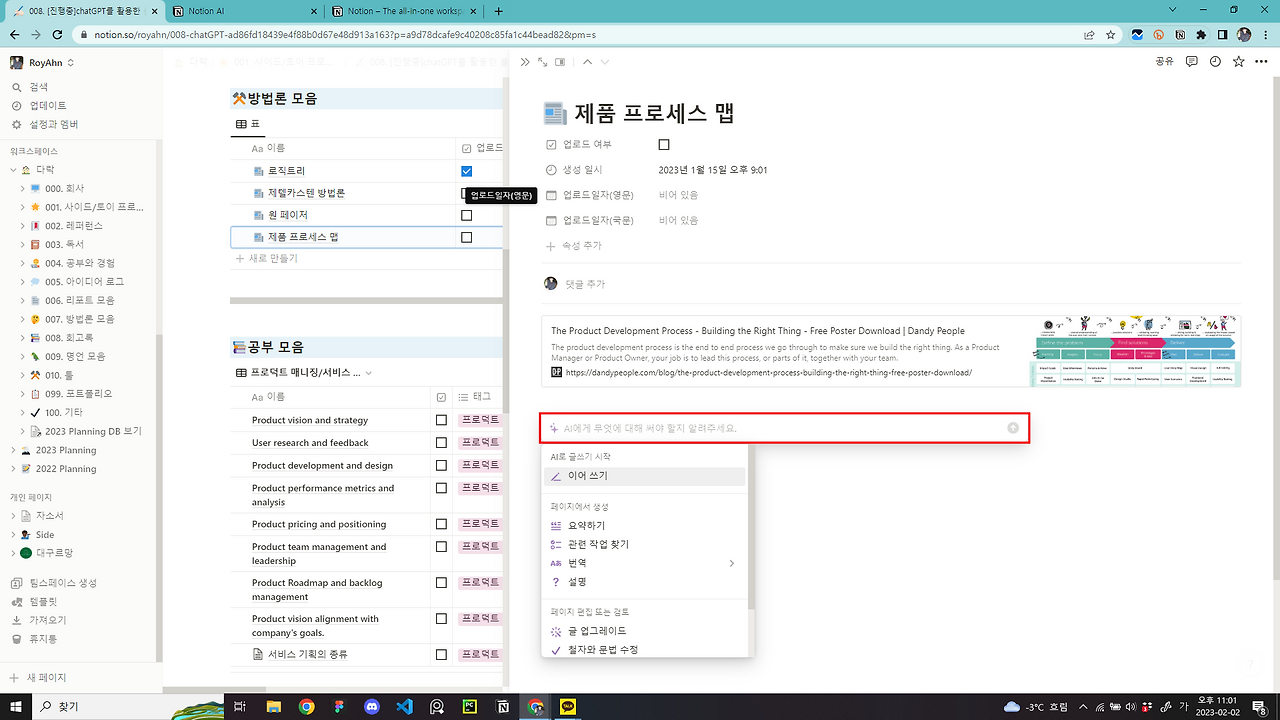Expand the 000. 회사 page
The height and width of the screenshot is (720, 1280).
(x=22, y=188)
